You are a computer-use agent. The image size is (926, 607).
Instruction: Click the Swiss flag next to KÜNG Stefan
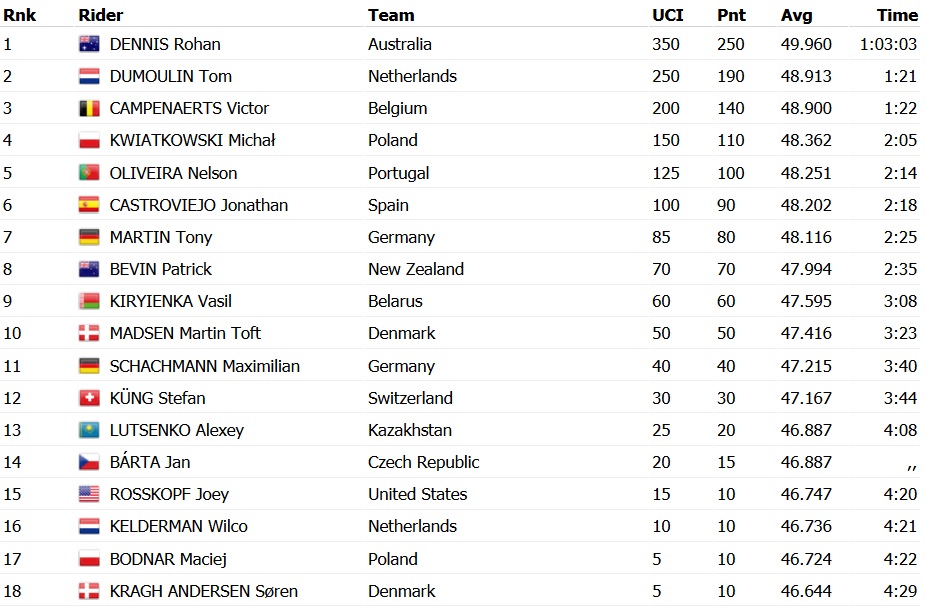click(89, 398)
